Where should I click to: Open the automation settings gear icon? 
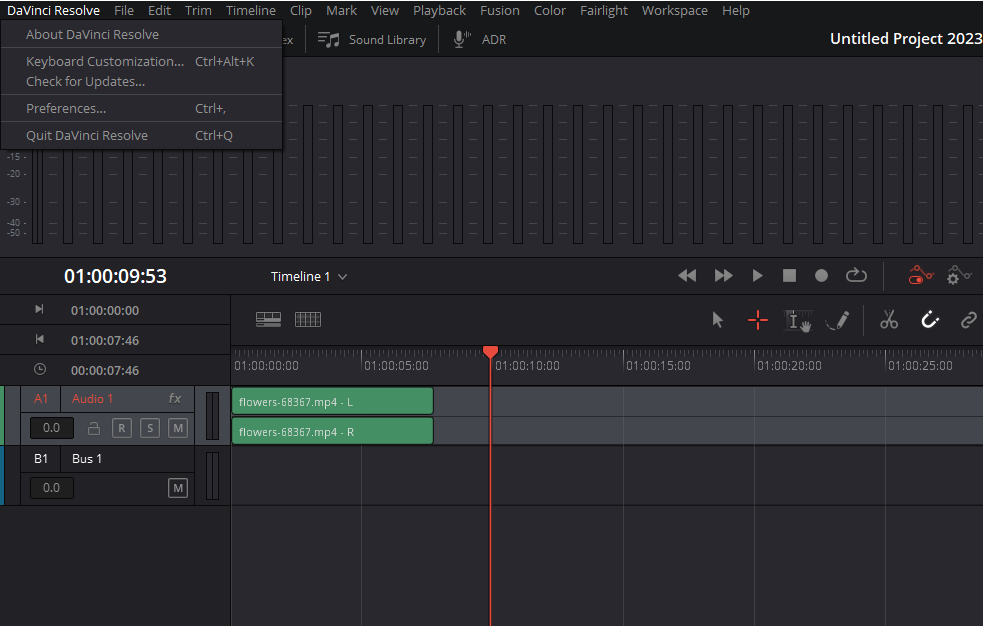959,275
